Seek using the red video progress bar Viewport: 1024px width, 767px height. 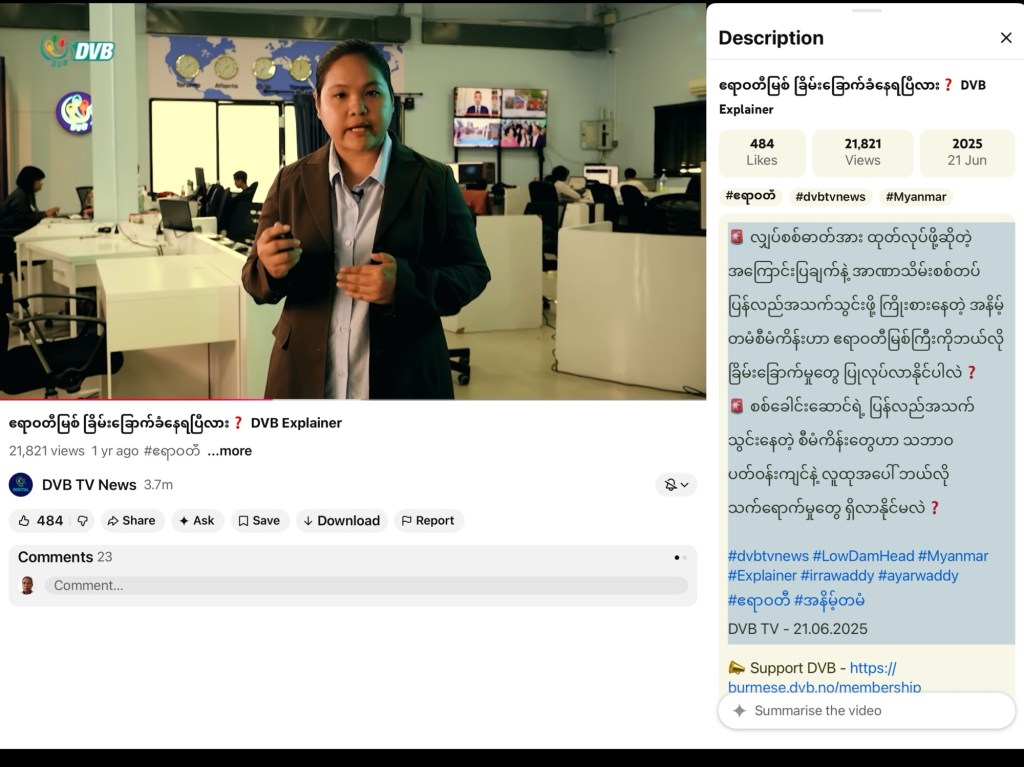(353, 399)
